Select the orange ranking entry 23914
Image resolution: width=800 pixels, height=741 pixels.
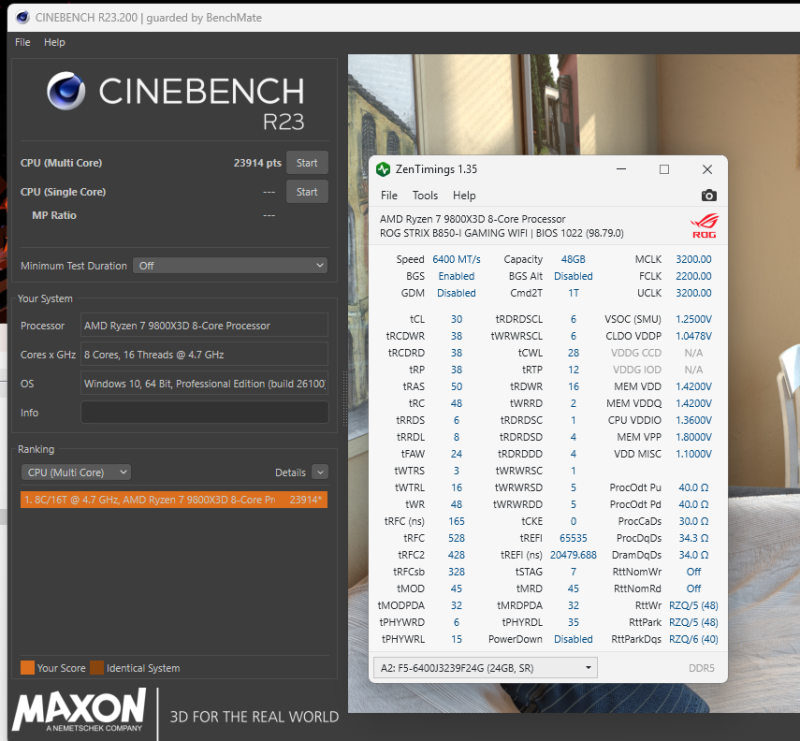174,500
